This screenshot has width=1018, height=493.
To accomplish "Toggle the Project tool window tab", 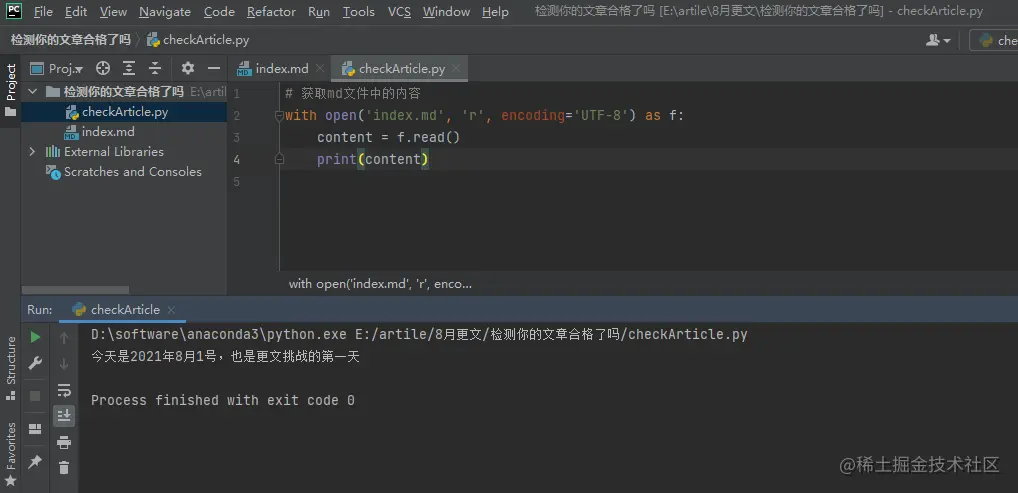I will 10,90.
